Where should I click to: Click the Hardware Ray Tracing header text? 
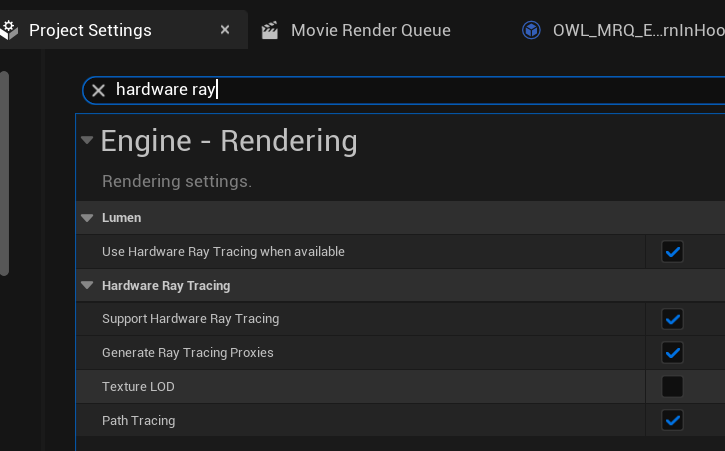[x=166, y=286]
